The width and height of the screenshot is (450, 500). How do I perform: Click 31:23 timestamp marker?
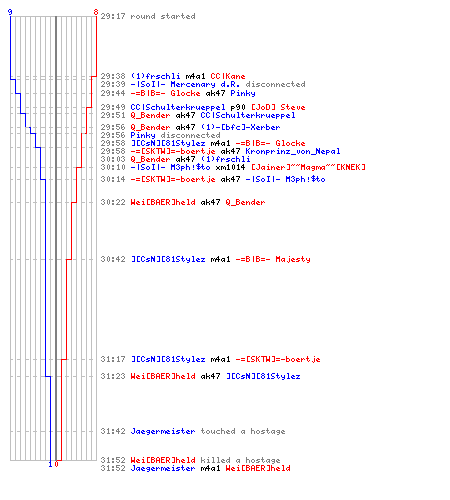113,376
